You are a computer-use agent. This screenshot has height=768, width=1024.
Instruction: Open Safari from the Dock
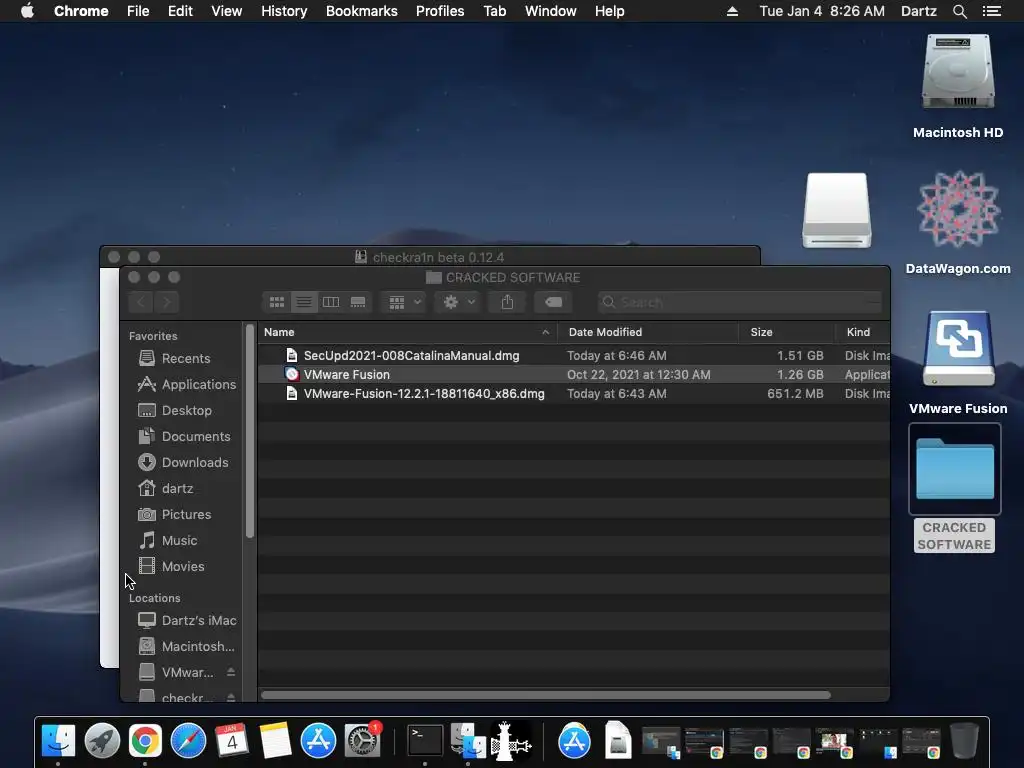pyautogui.click(x=188, y=741)
